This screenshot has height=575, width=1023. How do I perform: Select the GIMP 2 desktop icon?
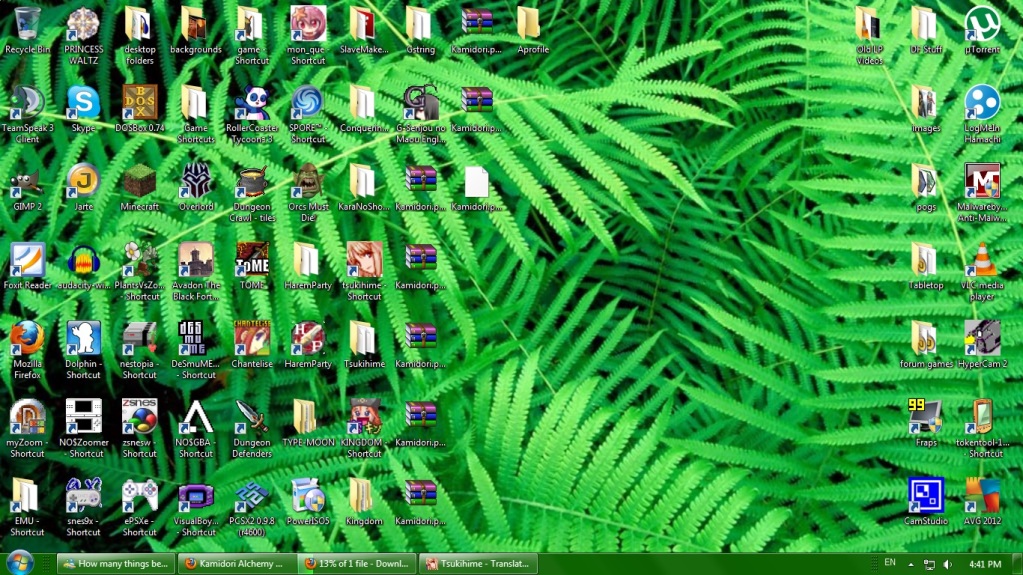coord(27,182)
